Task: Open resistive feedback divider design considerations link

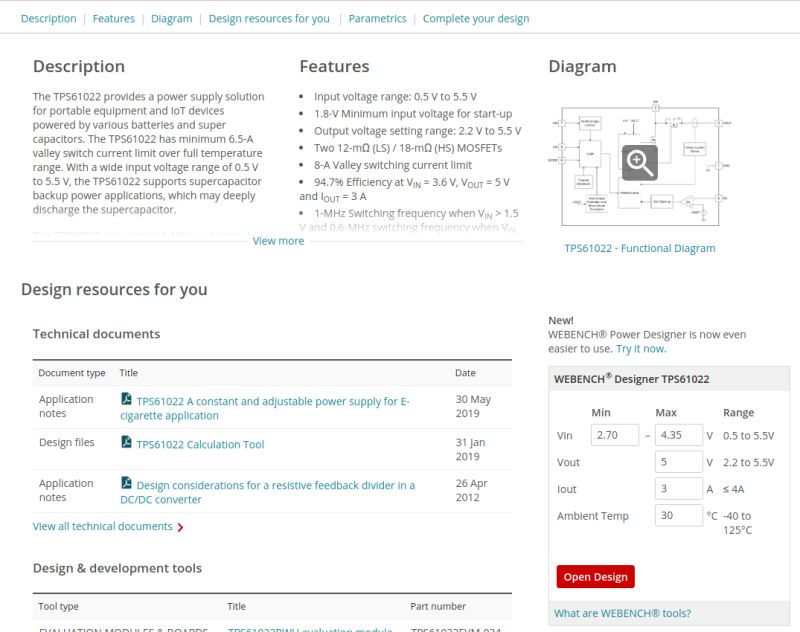Action: coord(268,492)
